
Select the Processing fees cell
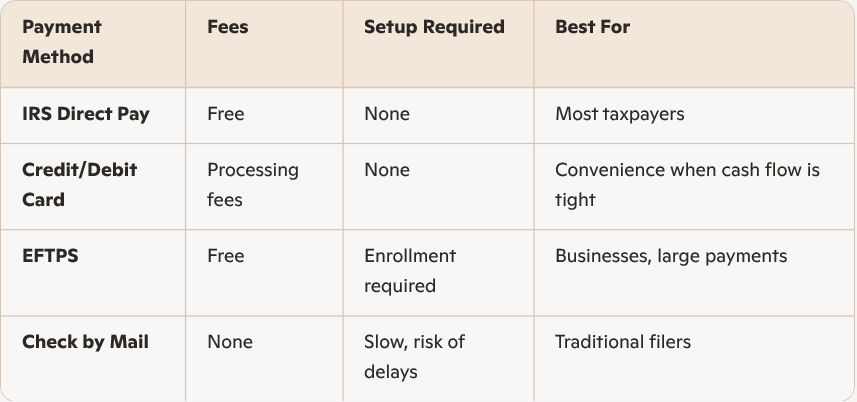tap(253, 185)
